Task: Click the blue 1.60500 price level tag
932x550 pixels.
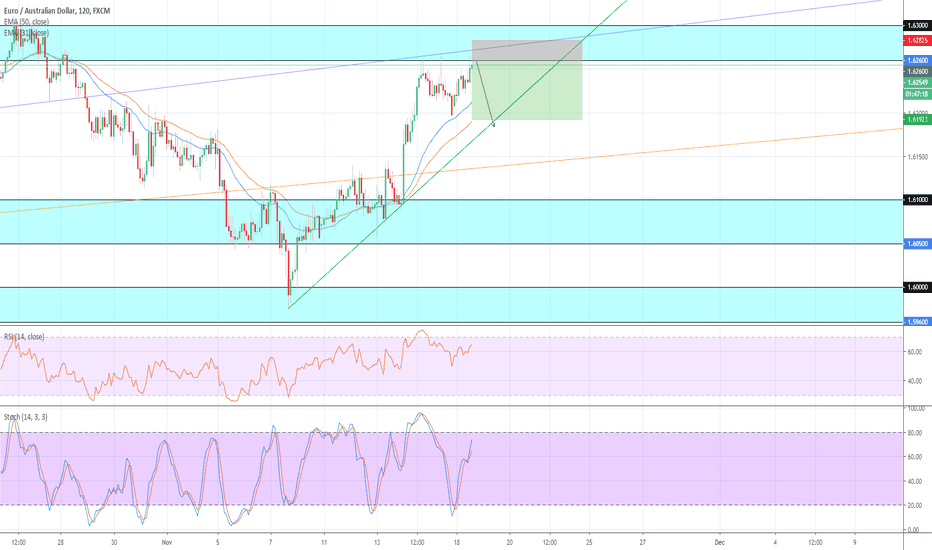Action: [915, 244]
